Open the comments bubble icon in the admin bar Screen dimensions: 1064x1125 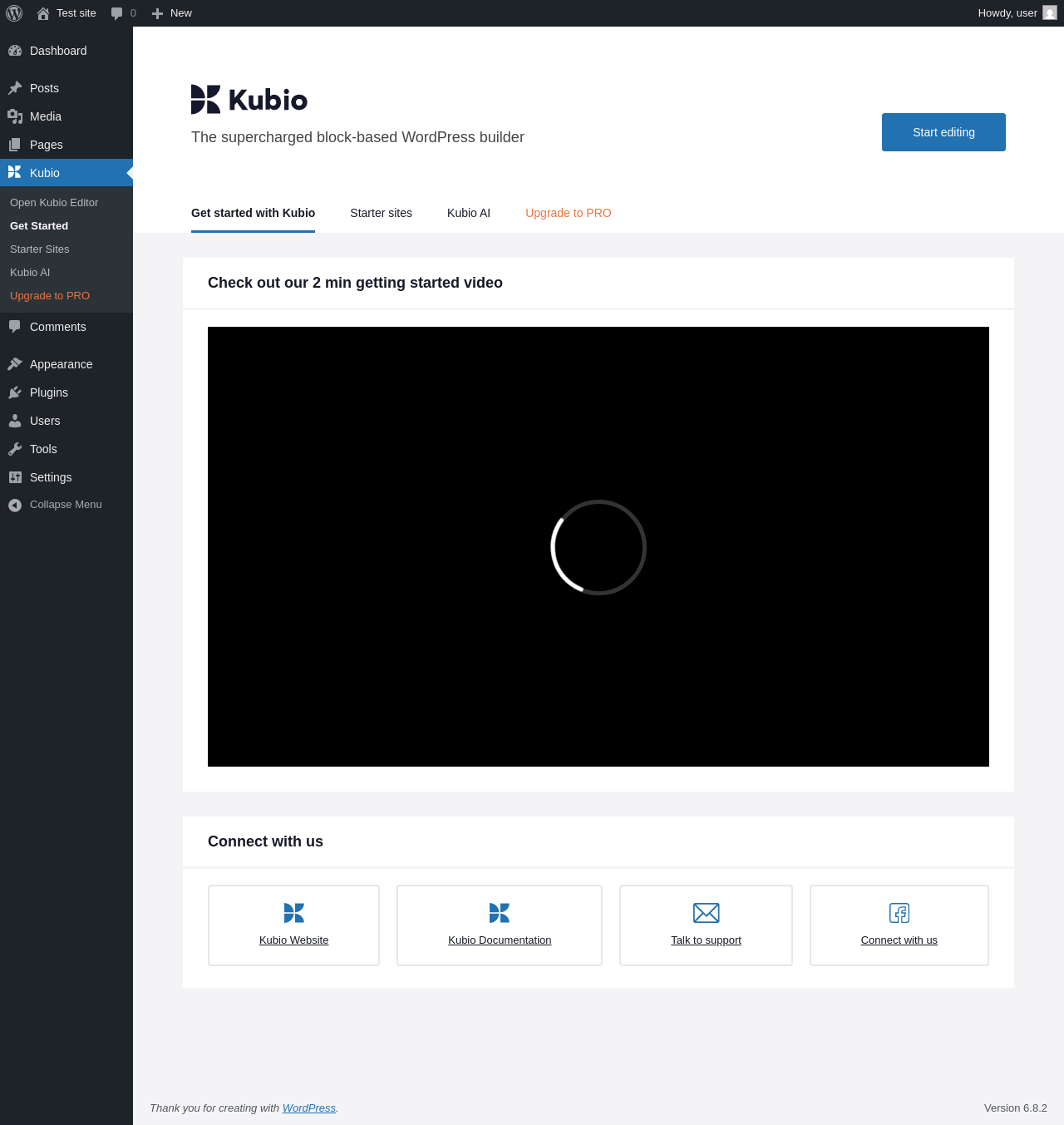point(116,13)
